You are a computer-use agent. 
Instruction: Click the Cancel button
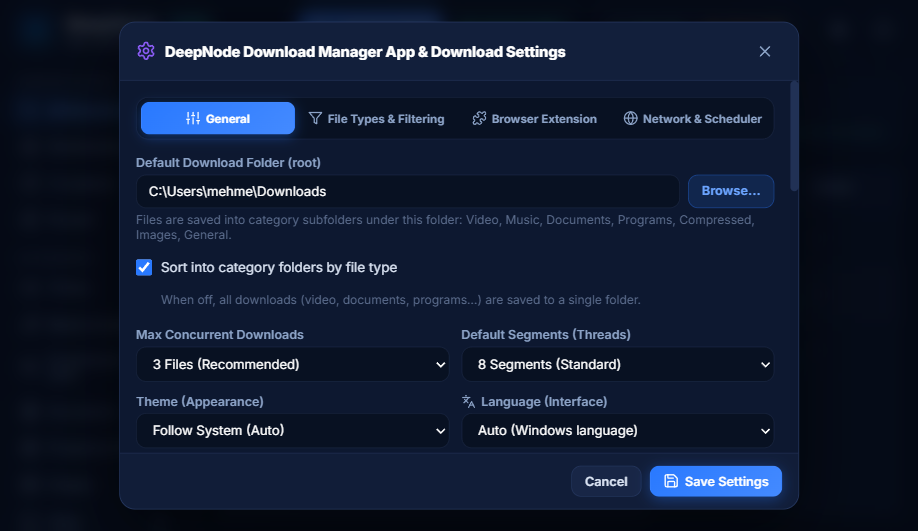[606, 481]
